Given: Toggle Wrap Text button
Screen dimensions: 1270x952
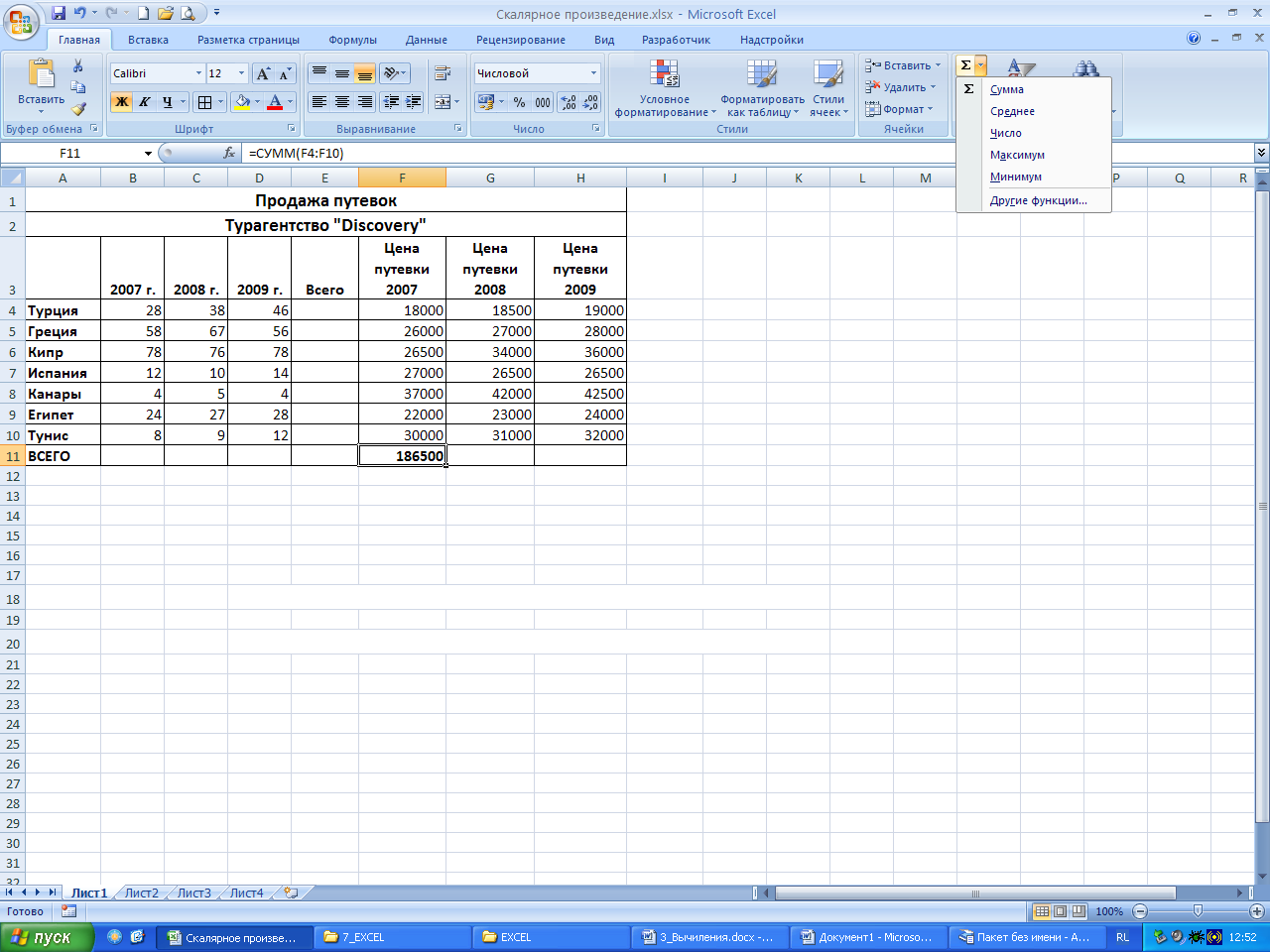Looking at the screenshot, I should [x=443, y=73].
